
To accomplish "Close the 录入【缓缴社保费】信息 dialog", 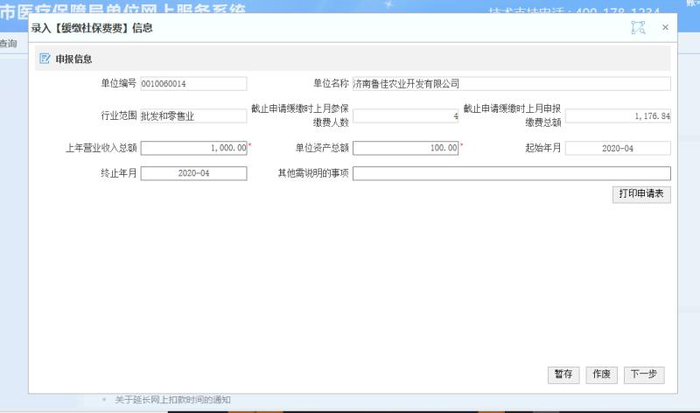I will point(665,27).
